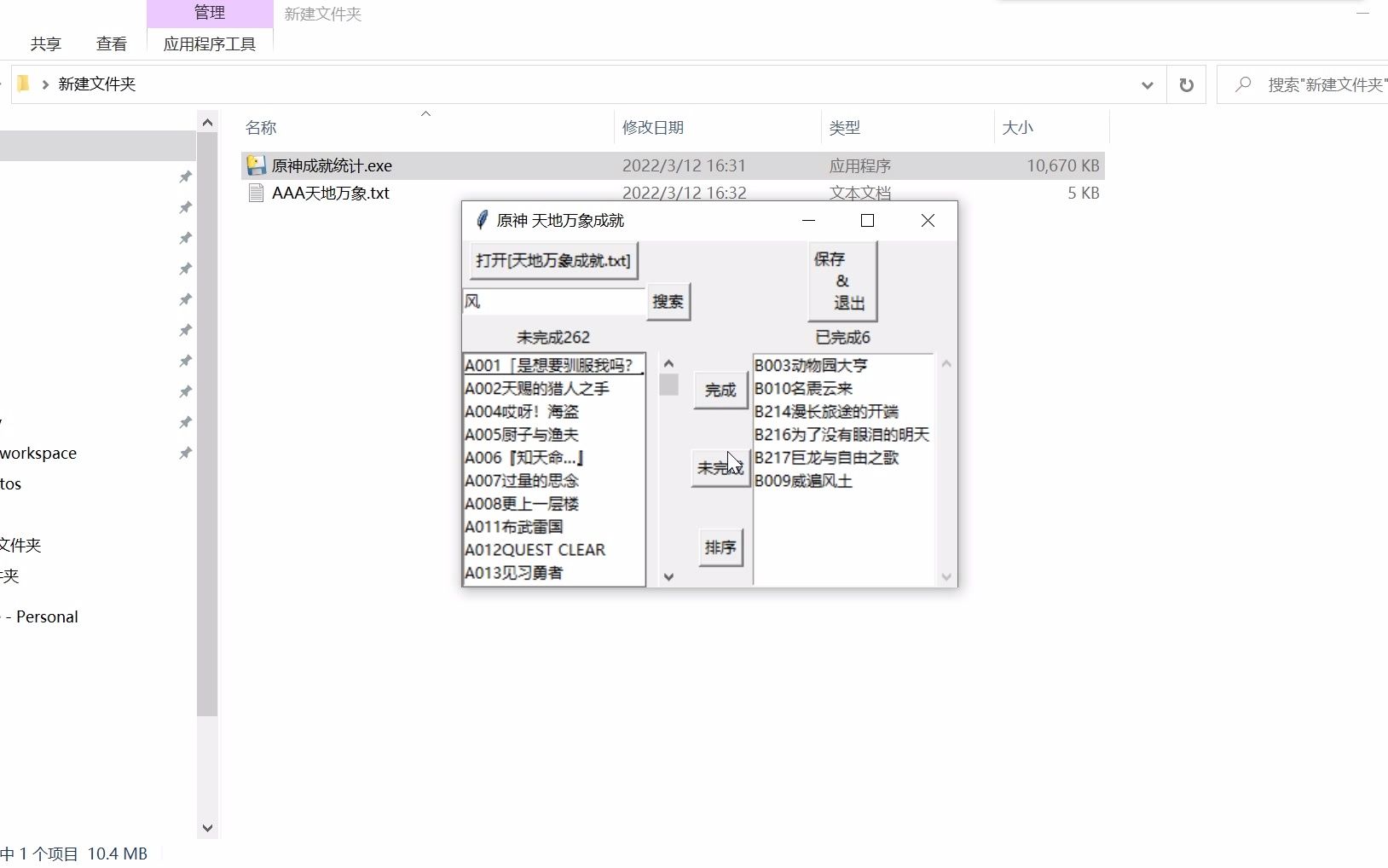Click the AAA天地万象.txt file icon
This screenshot has height=868, width=1388.
click(x=256, y=193)
